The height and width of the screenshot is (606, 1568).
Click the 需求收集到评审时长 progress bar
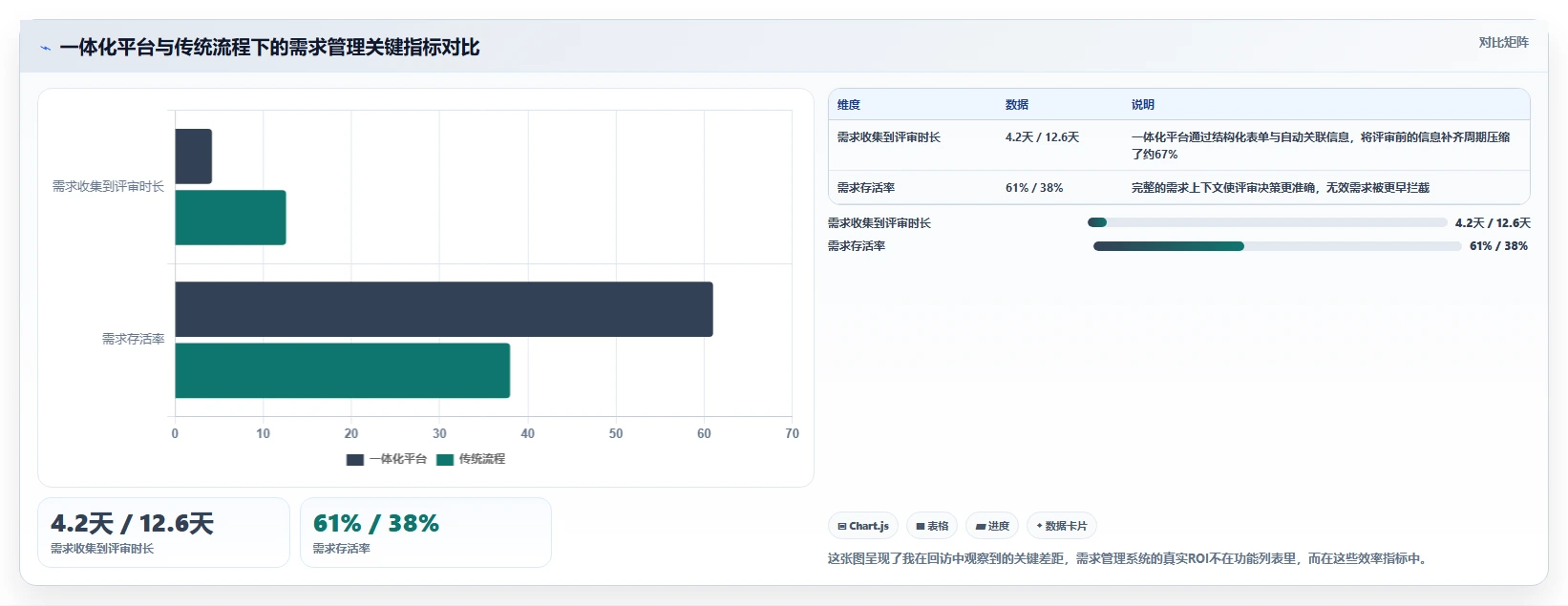point(1267,222)
